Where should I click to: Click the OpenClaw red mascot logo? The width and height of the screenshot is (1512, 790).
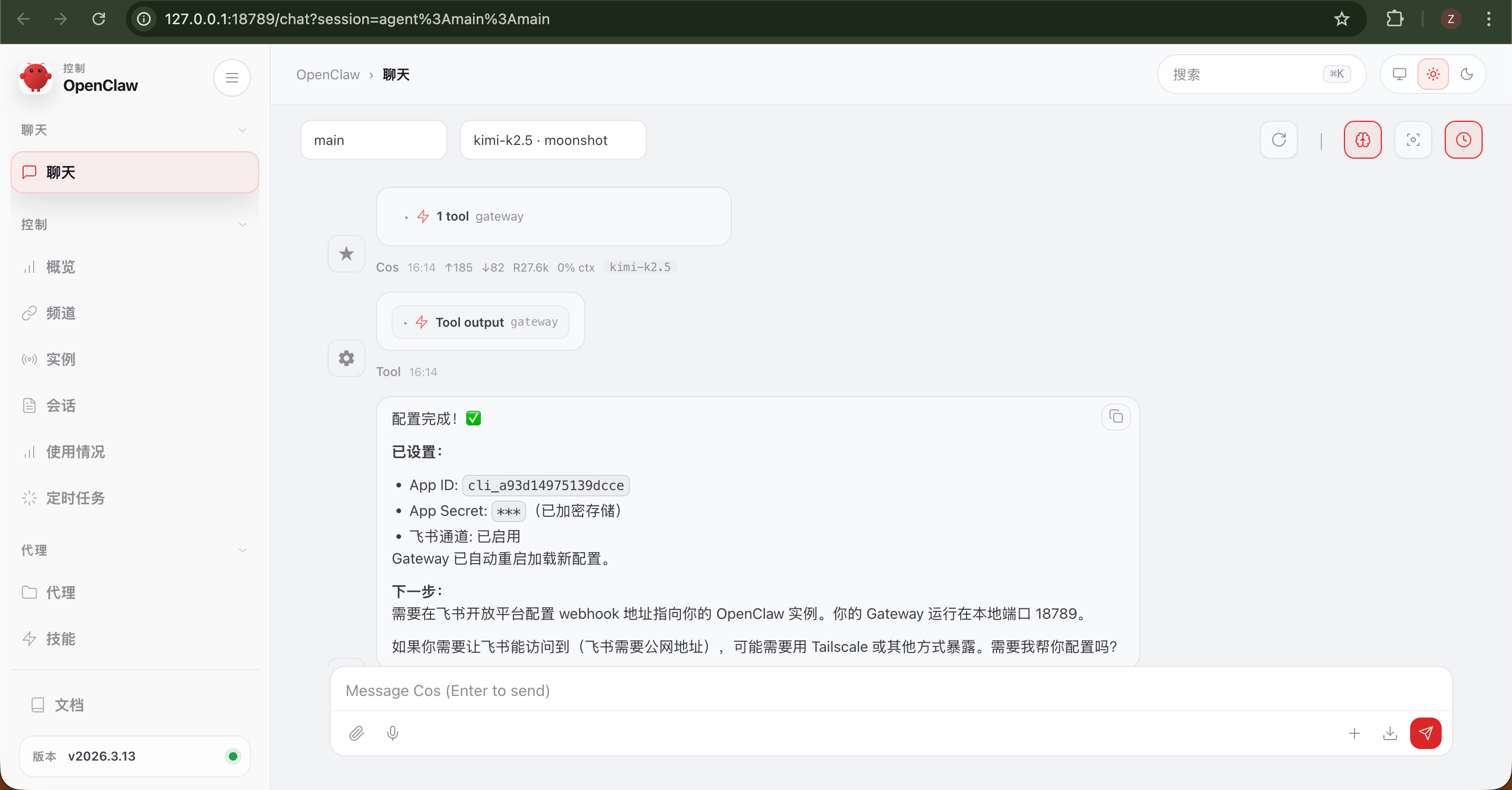pyautogui.click(x=35, y=78)
